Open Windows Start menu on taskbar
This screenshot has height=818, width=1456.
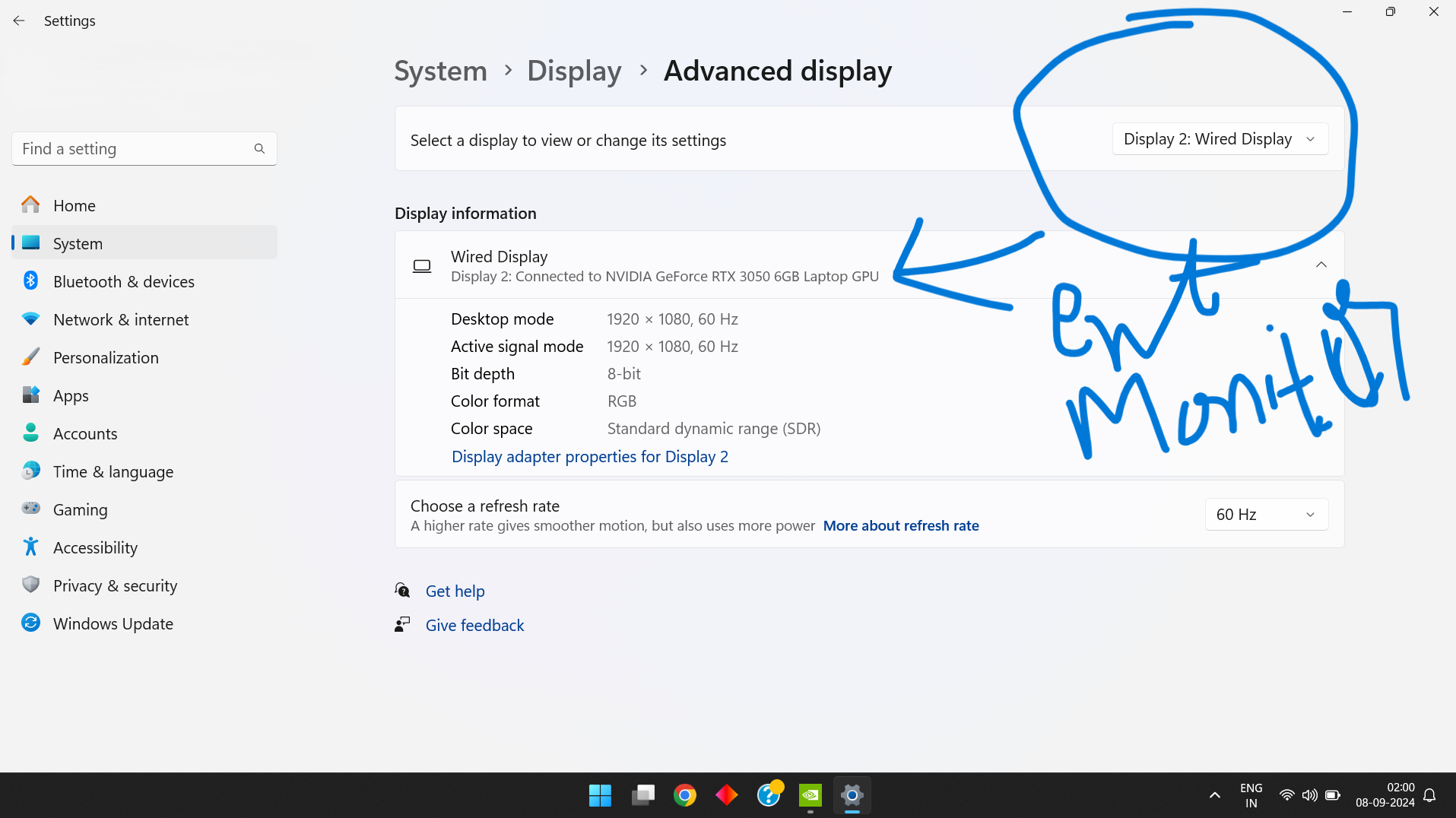pos(600,795)
